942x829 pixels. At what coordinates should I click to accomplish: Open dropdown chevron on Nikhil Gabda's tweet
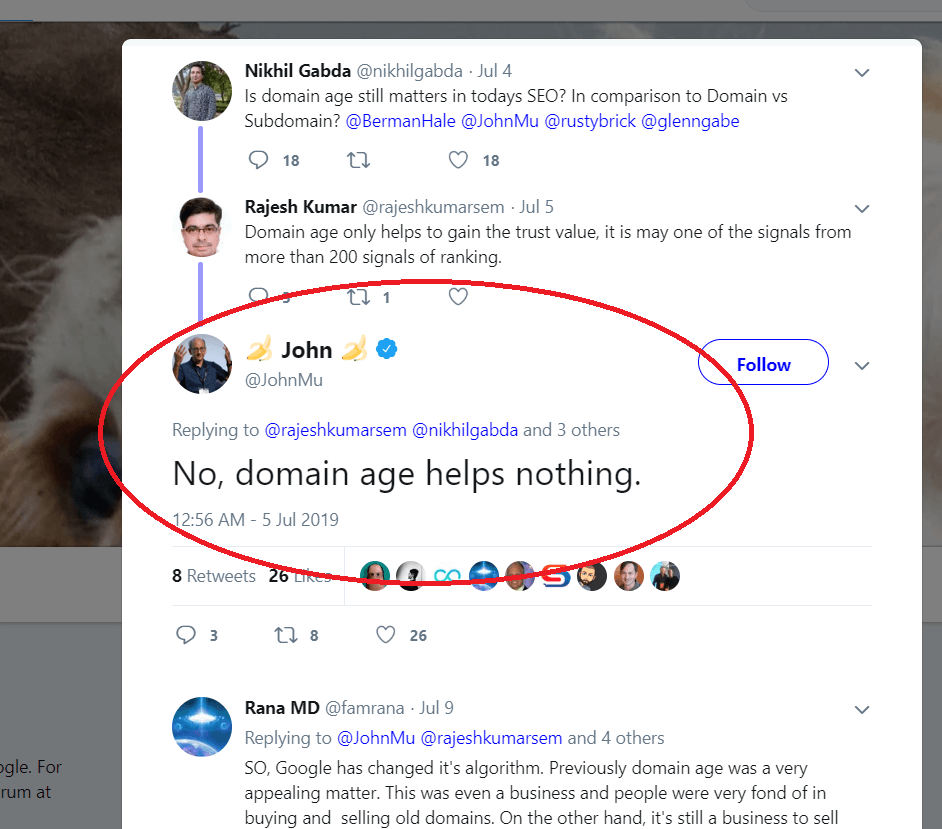861,73
